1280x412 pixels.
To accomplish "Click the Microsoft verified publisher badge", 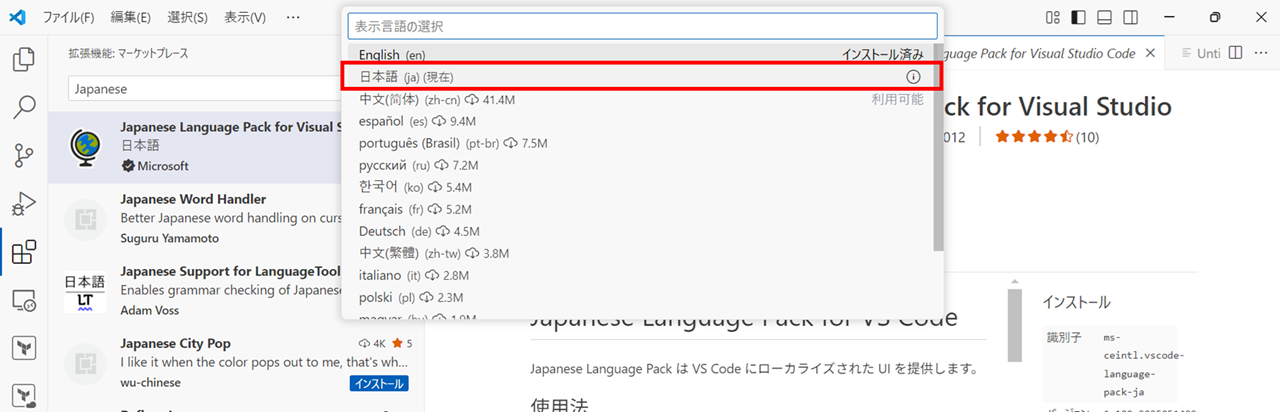I will tap(127, 166).
